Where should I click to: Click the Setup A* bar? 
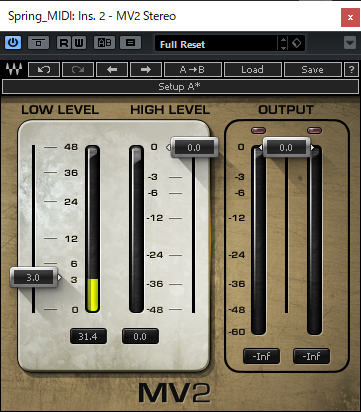(x=180, y=87)
